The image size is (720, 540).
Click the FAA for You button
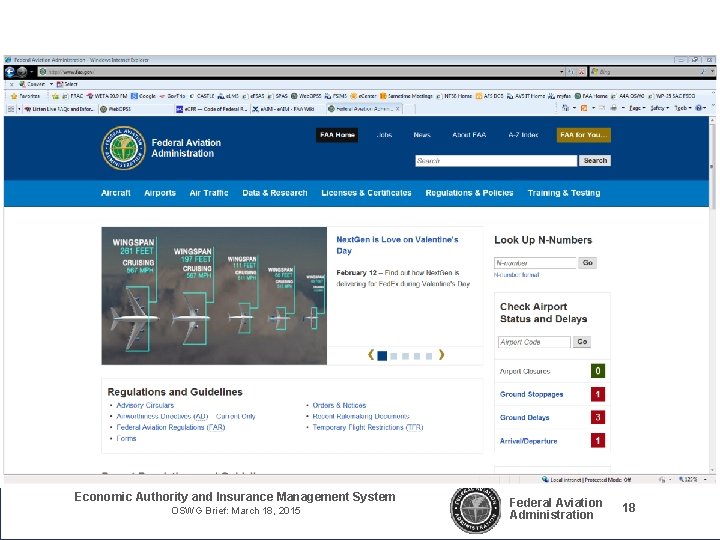coord(584,135)
